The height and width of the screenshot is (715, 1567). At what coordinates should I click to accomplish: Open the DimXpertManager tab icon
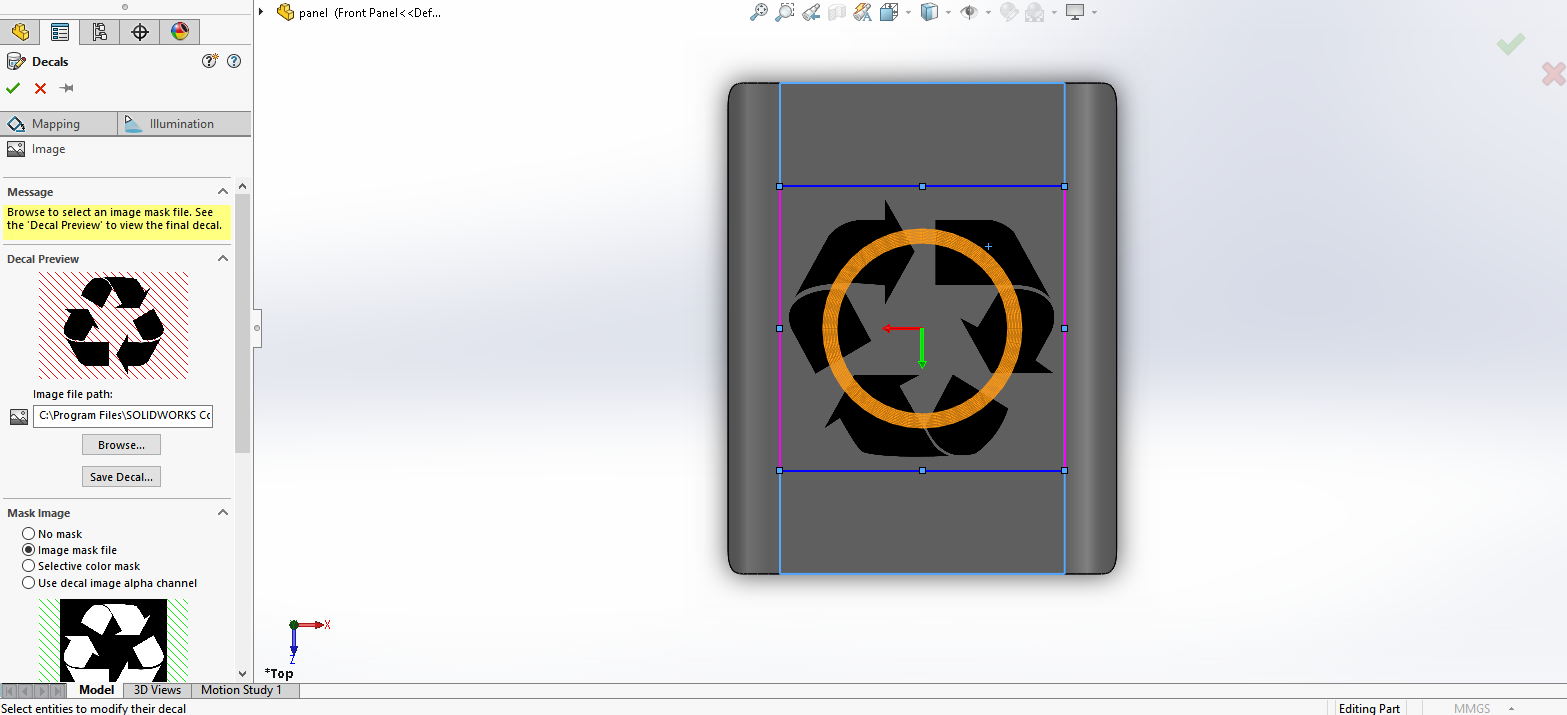point(139,31)
